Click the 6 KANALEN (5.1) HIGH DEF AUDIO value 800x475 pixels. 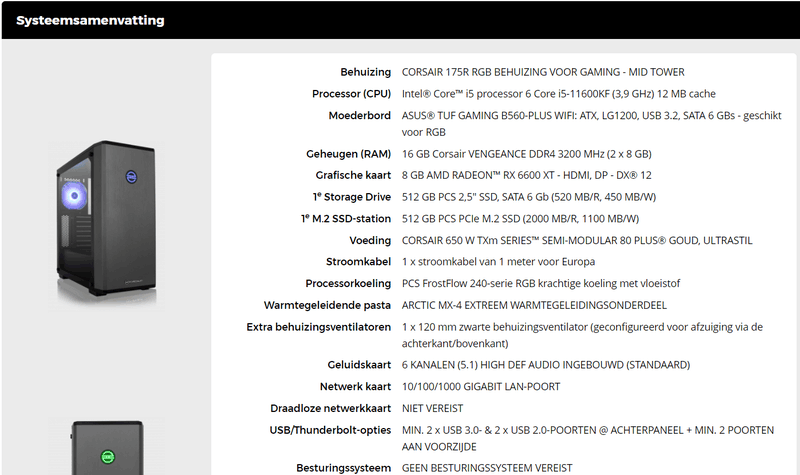[545, 365]
